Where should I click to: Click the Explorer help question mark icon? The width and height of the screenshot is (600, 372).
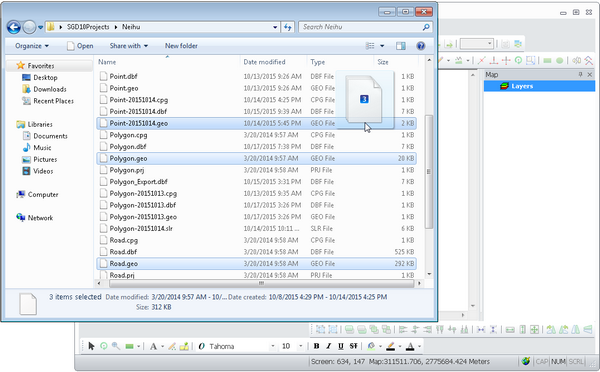[421, 46]
